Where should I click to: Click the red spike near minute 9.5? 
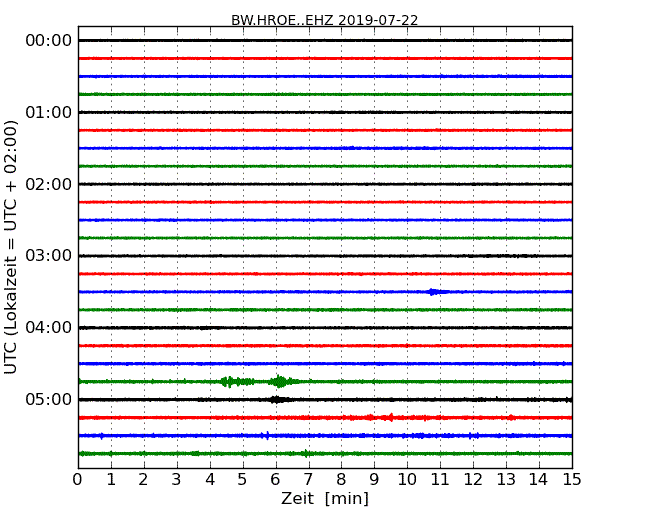[390, 417]
